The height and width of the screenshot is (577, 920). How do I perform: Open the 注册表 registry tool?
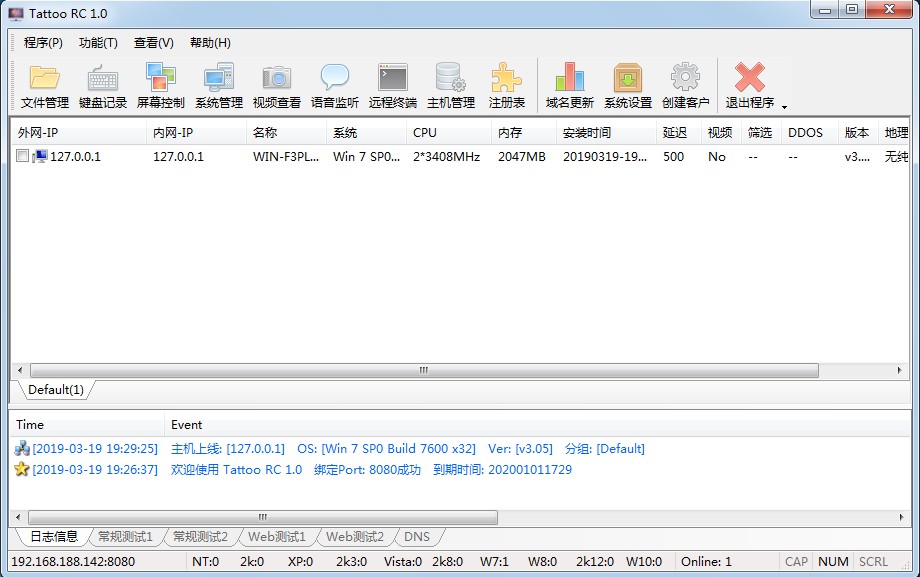506,86
